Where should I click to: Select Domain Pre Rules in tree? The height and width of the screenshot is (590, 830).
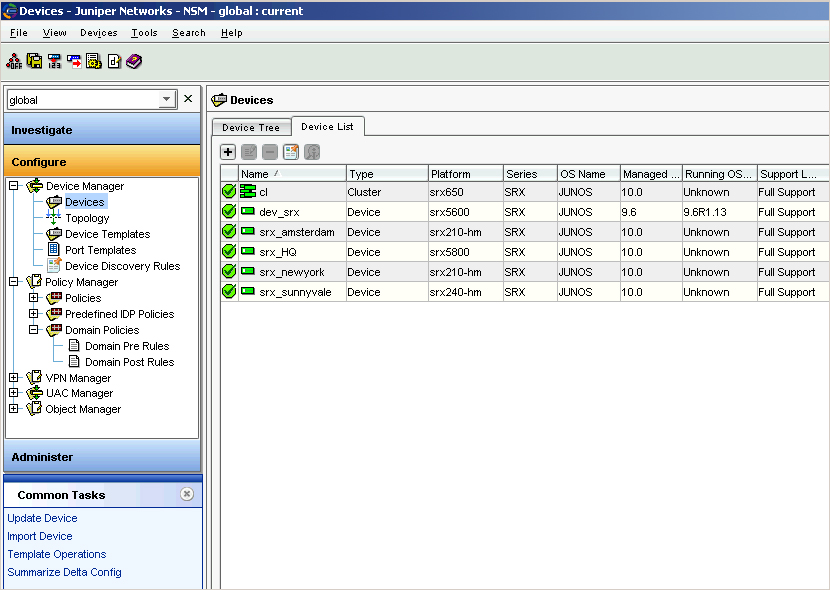pyautogui.click(x=127, y=346)
